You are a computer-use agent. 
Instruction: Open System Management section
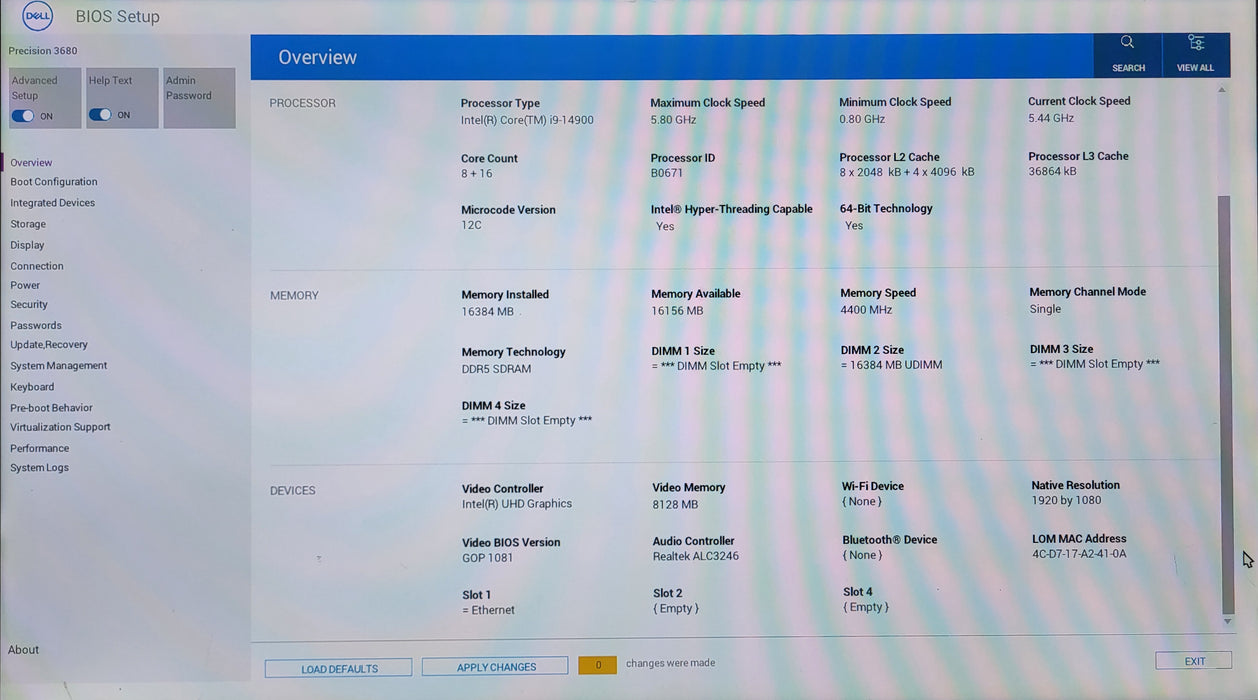coord(59,366)
